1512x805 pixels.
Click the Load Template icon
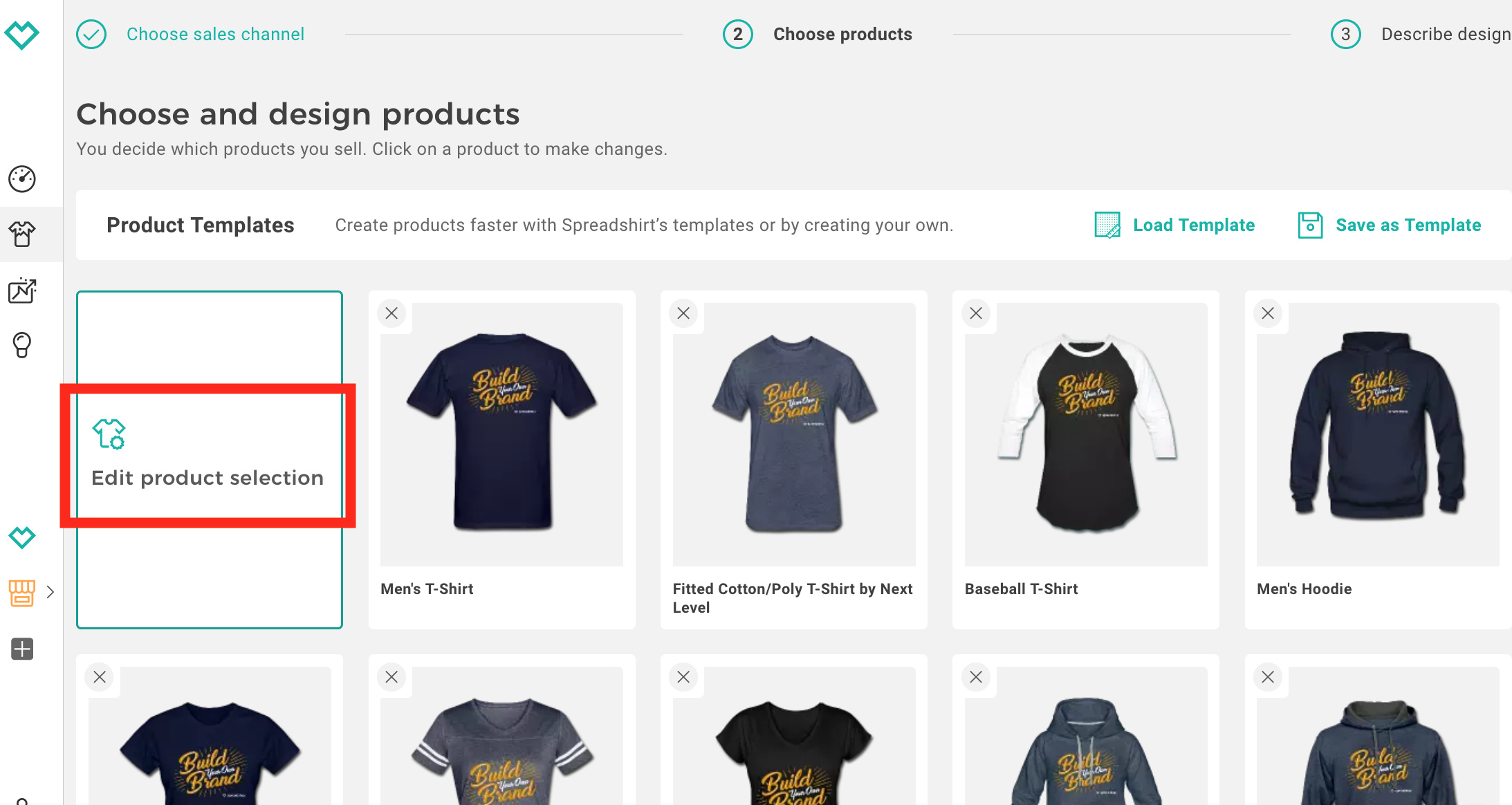click(1107, 225)
